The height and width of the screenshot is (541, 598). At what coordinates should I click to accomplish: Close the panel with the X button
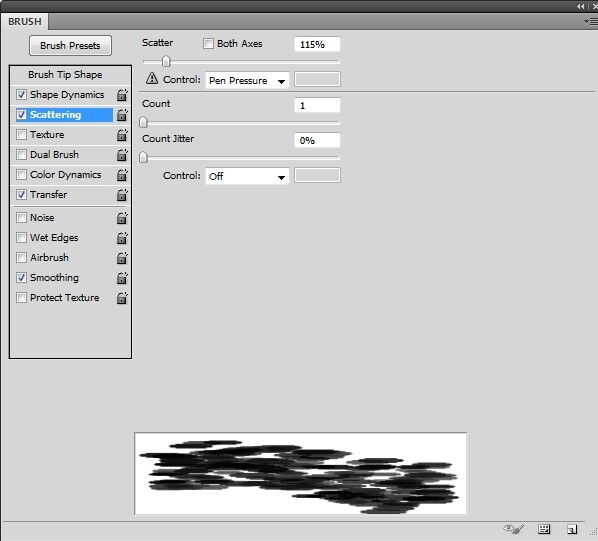595,6
